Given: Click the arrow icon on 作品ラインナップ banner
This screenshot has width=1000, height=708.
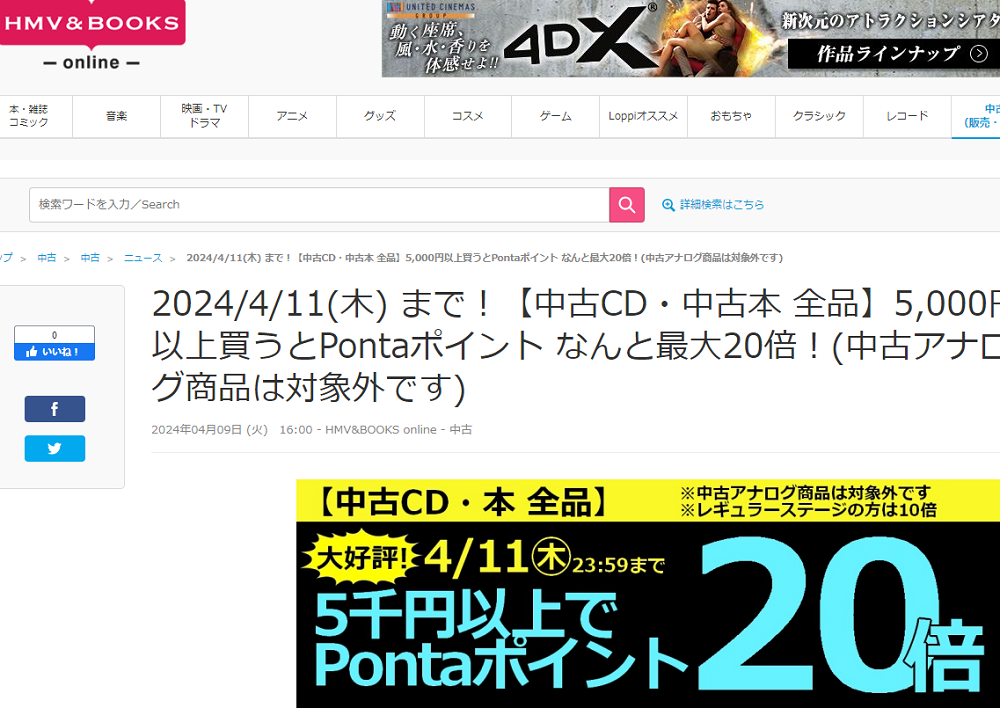Looking at the screenshot, I should (x=978, y=54).
